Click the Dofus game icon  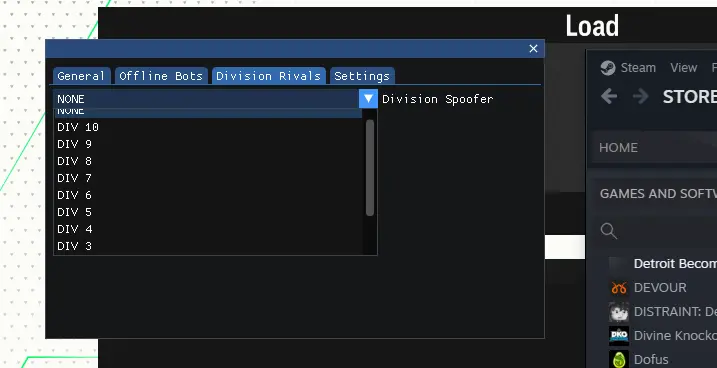[619, 359]
